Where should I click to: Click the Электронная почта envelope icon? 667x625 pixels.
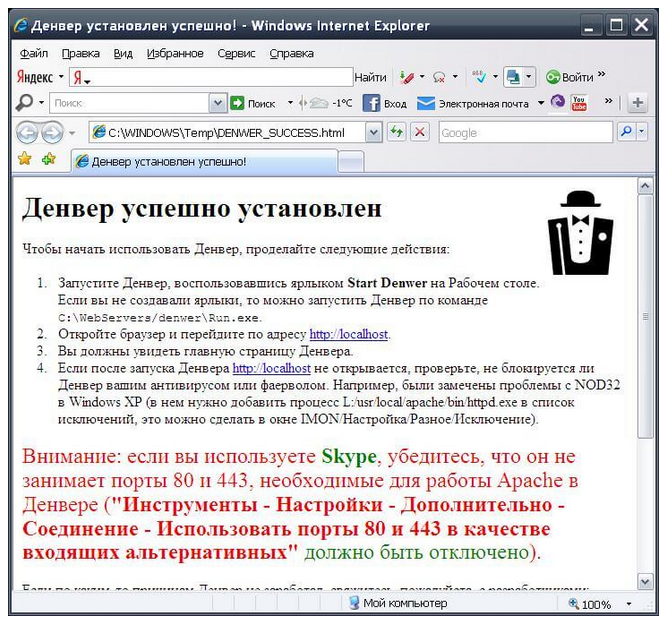(425, 103)
